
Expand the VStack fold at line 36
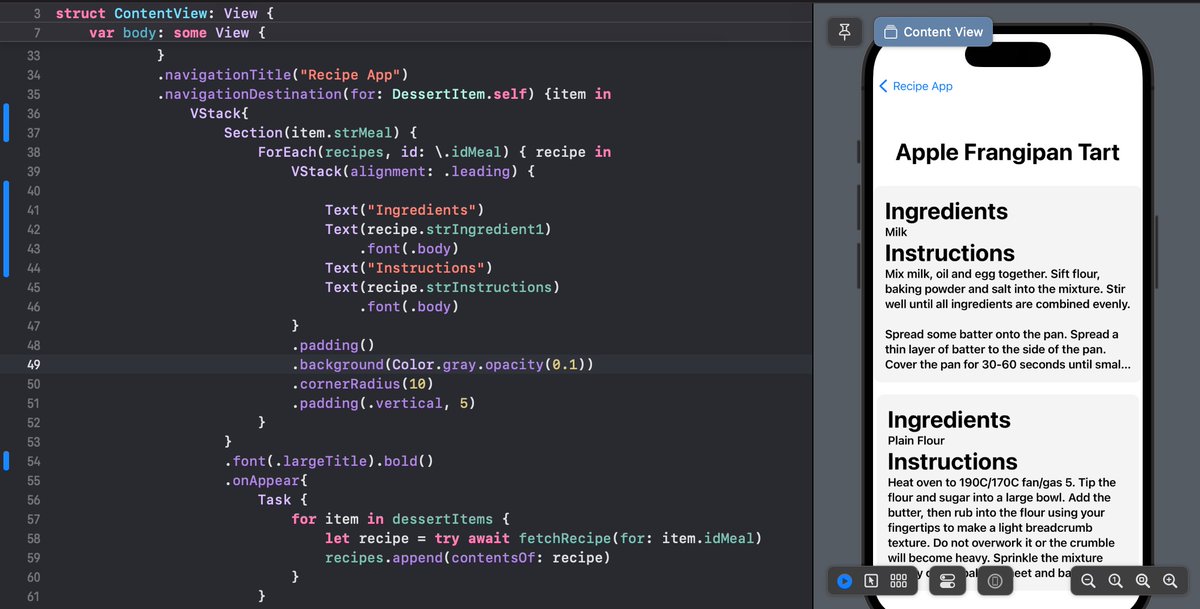[x=52, y=112]
